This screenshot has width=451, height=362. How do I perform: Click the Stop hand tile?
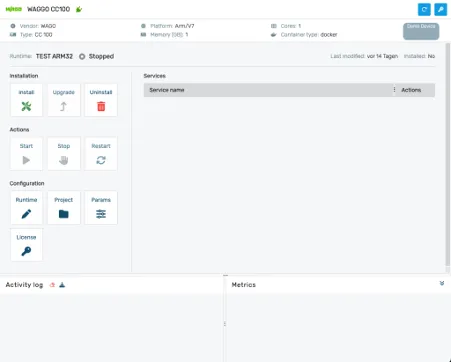(x=64, y=154)
